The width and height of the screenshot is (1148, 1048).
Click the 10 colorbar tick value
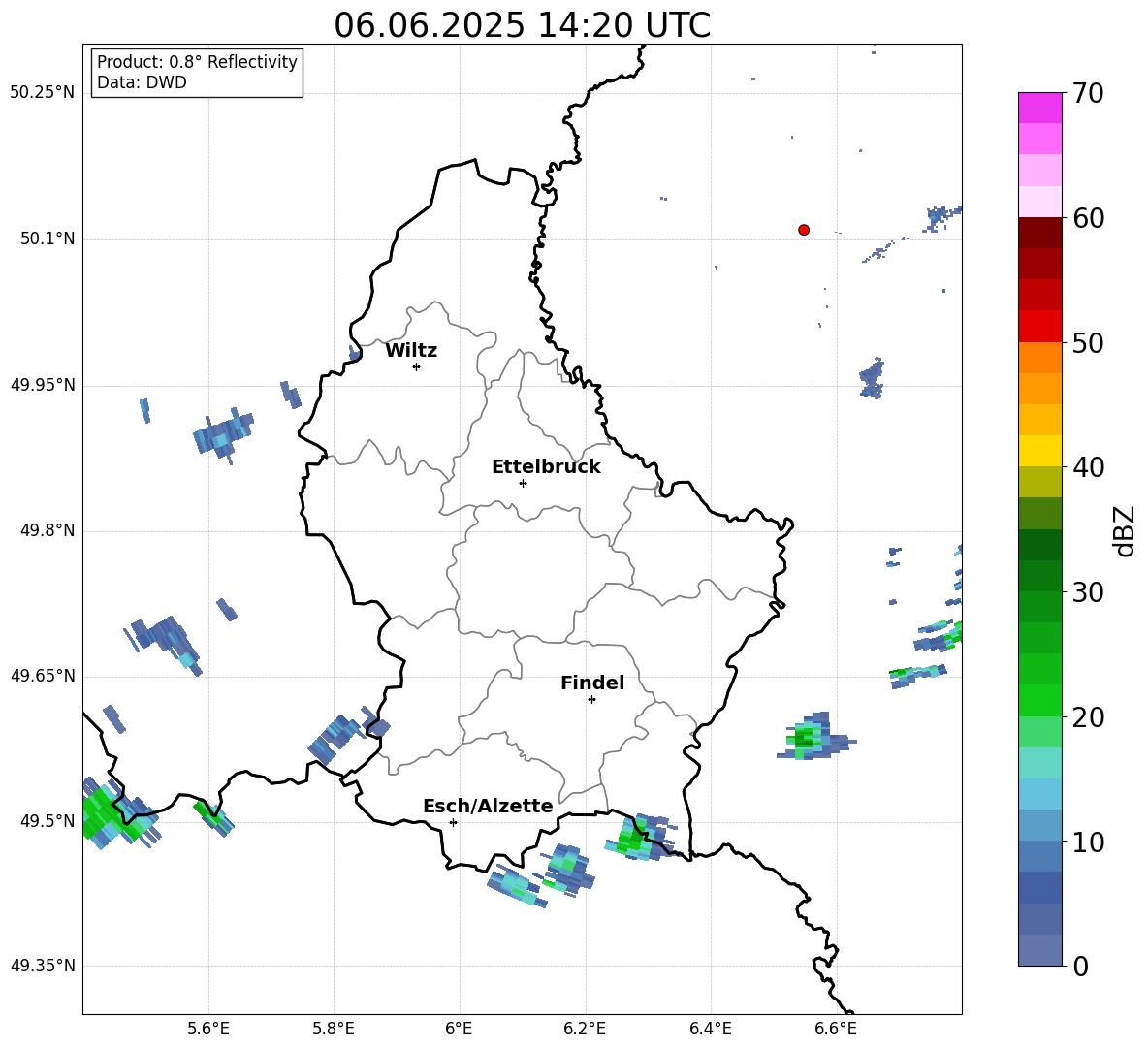pyautogui.click(x=1088, y=842)
